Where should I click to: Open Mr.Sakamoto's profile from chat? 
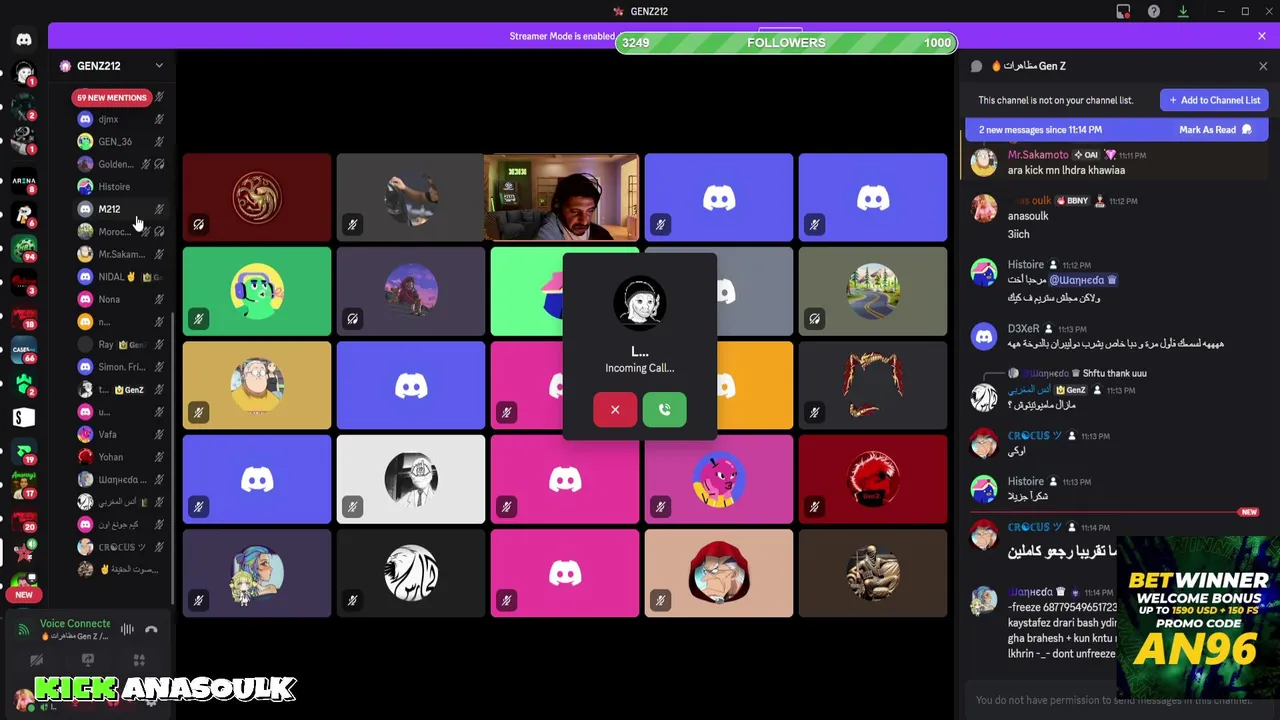1038,155
